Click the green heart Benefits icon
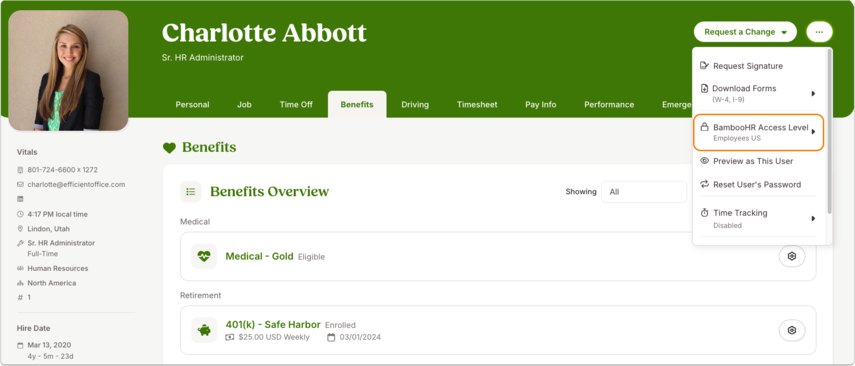The width and height of the screenshot is (855, 366). (x=170, y=148)
